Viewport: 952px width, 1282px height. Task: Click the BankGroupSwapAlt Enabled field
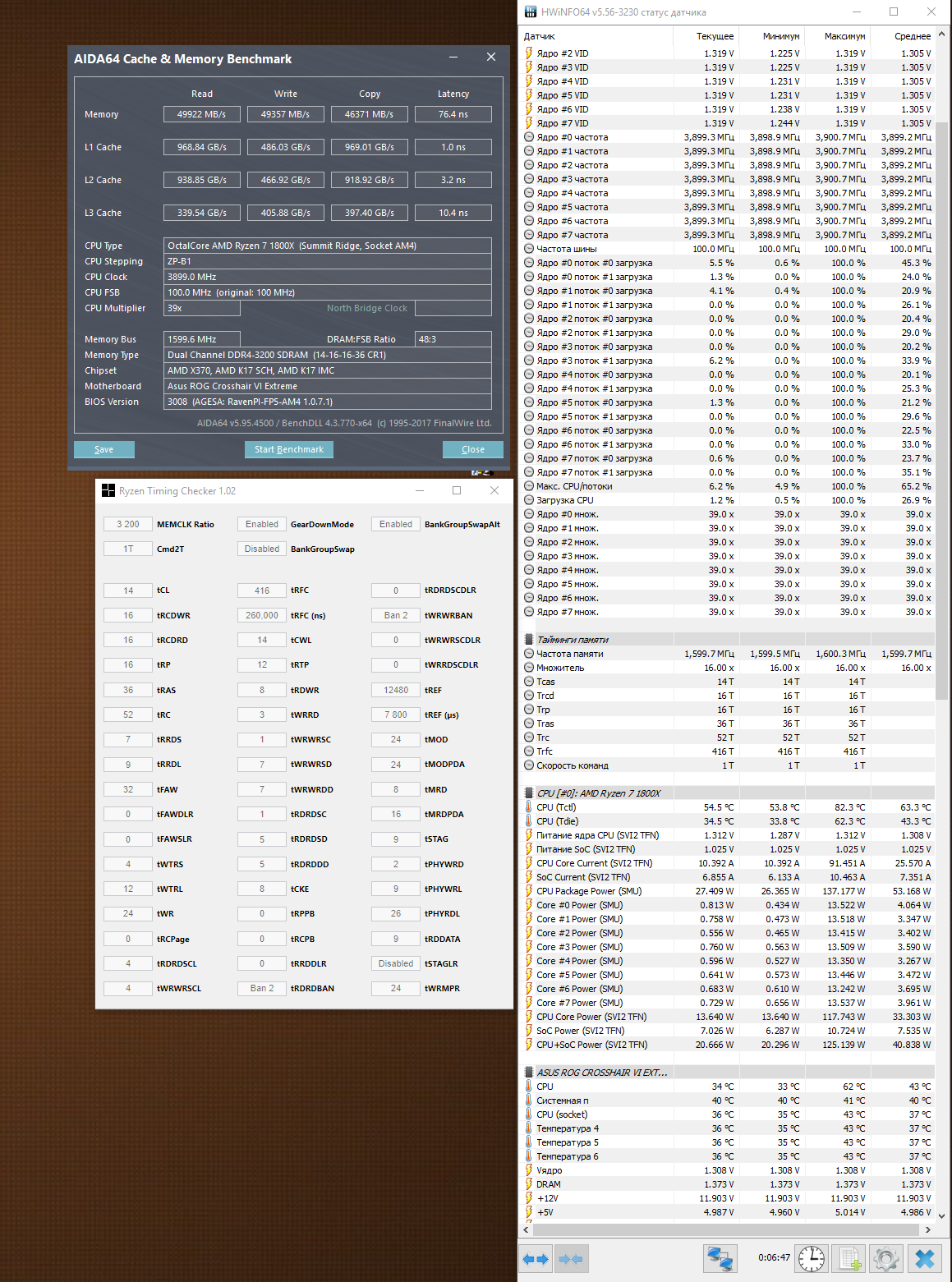point(396,524)
